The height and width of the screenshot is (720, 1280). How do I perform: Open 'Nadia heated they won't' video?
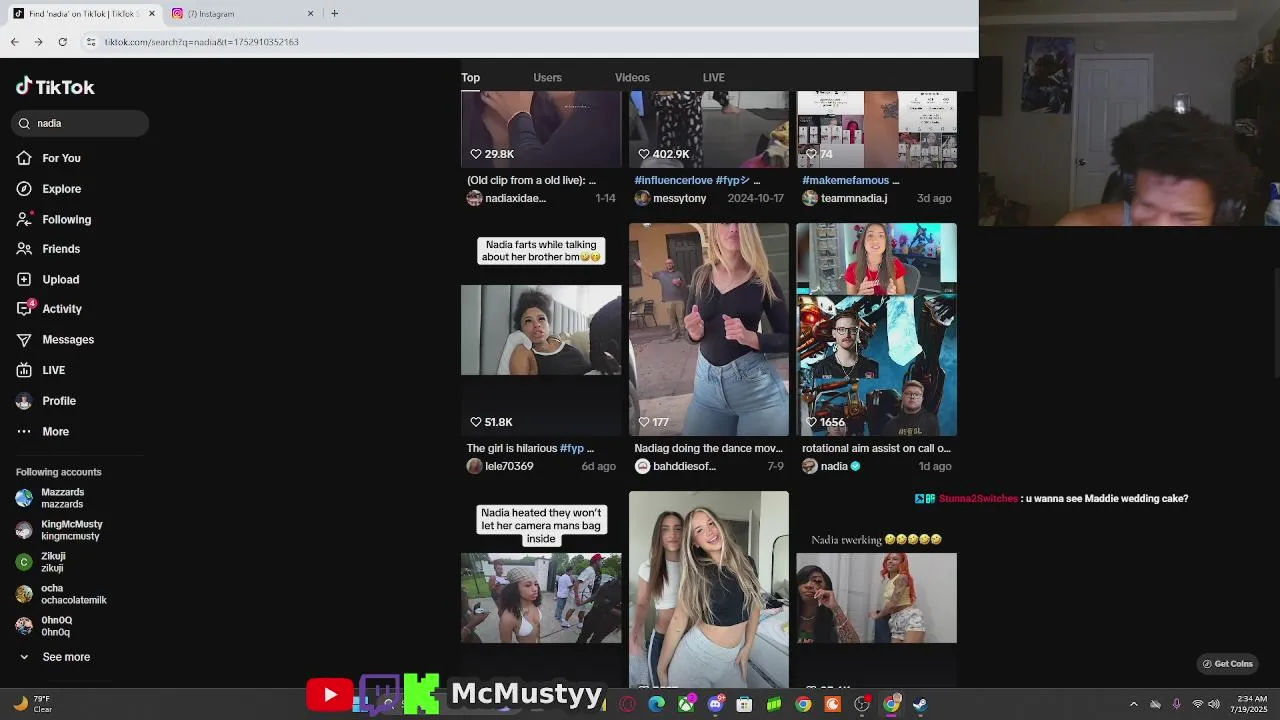pyautogui.click(x=541, y=590)
